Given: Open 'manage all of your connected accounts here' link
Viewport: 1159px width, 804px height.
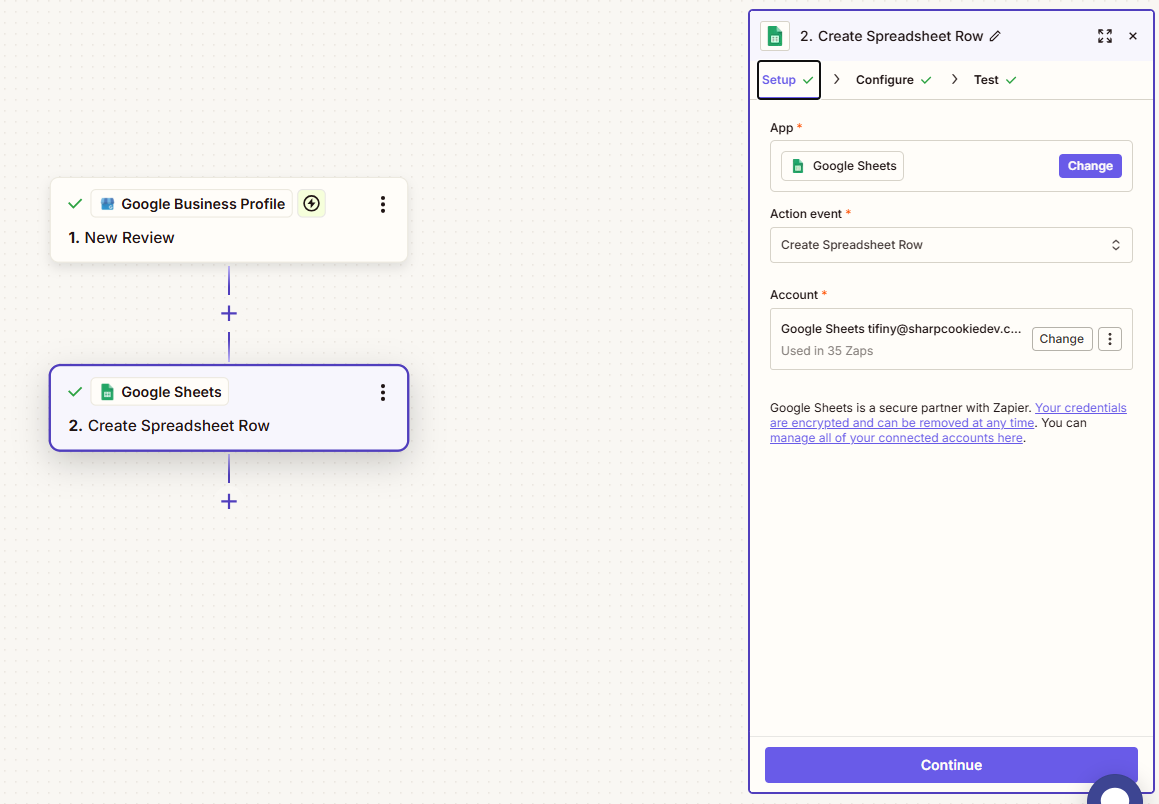Looking at the screenshot, I should tap(896, 438).
